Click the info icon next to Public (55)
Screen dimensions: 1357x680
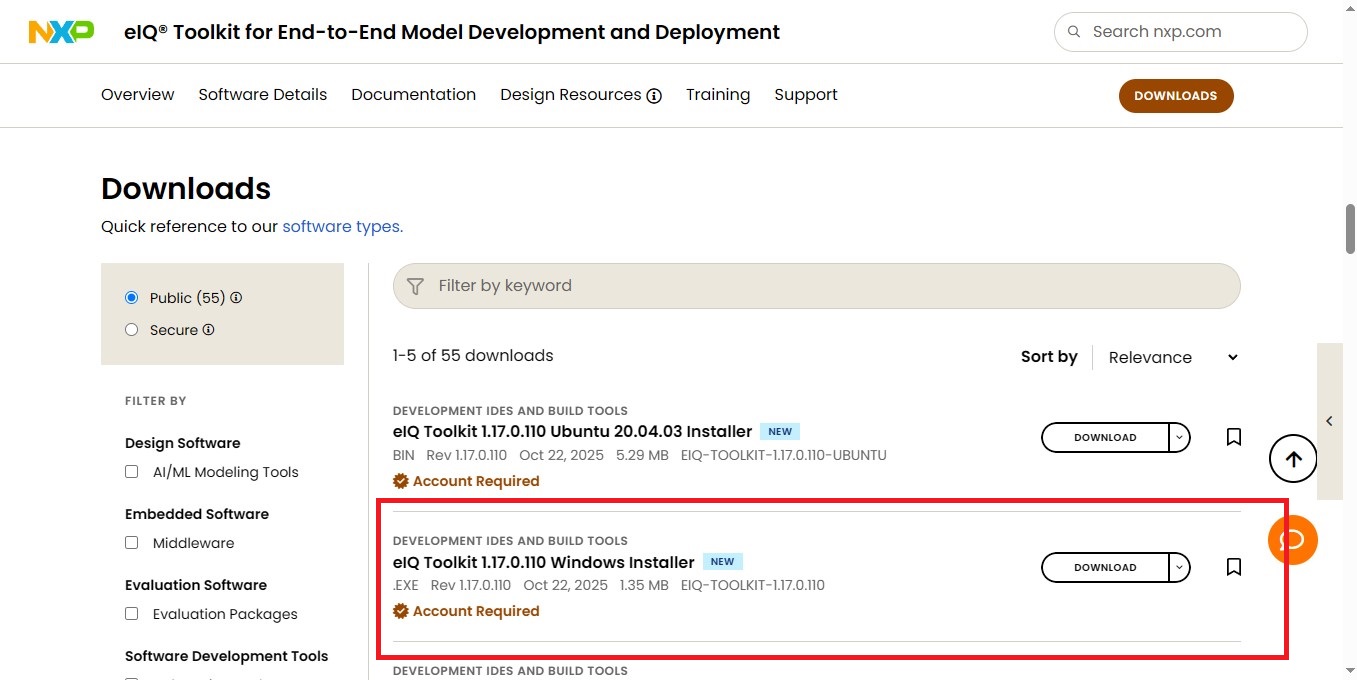pyautogui.click(x=236, y=298)
